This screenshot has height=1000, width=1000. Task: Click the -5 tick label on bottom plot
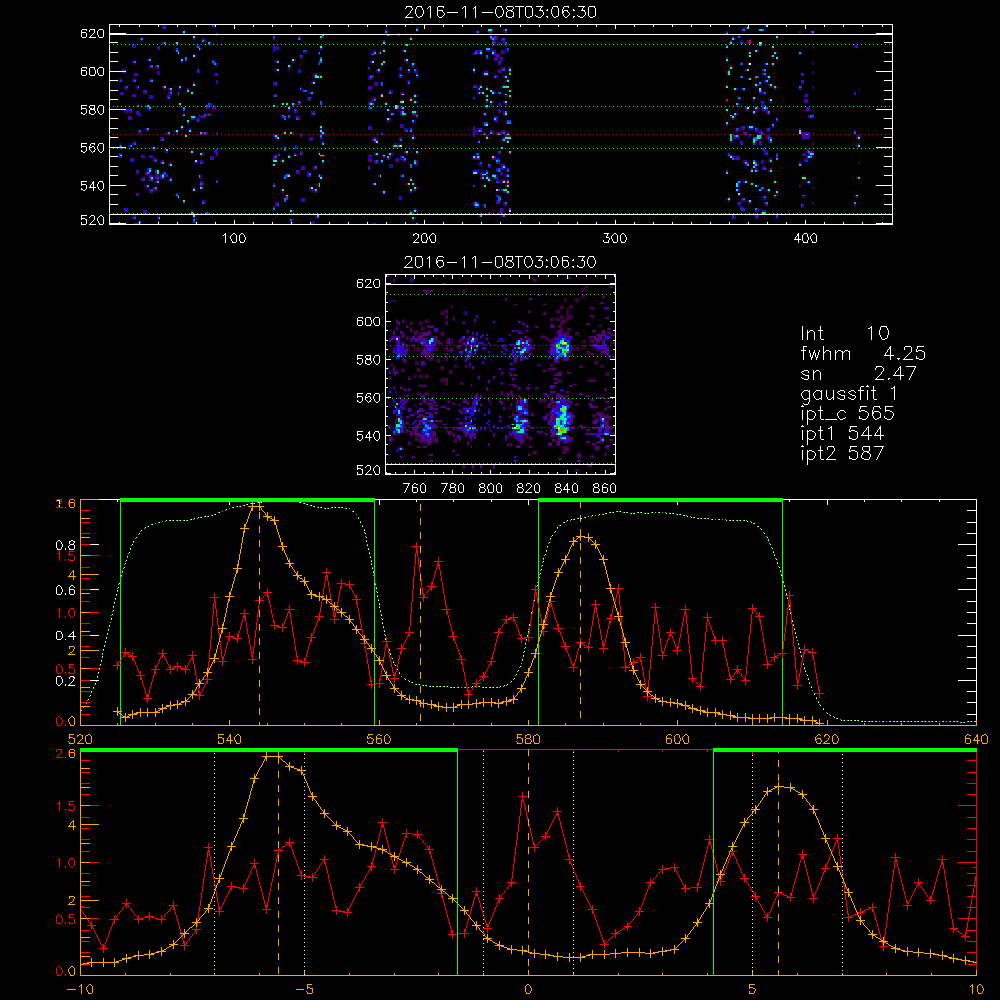[x=304, y=989]
